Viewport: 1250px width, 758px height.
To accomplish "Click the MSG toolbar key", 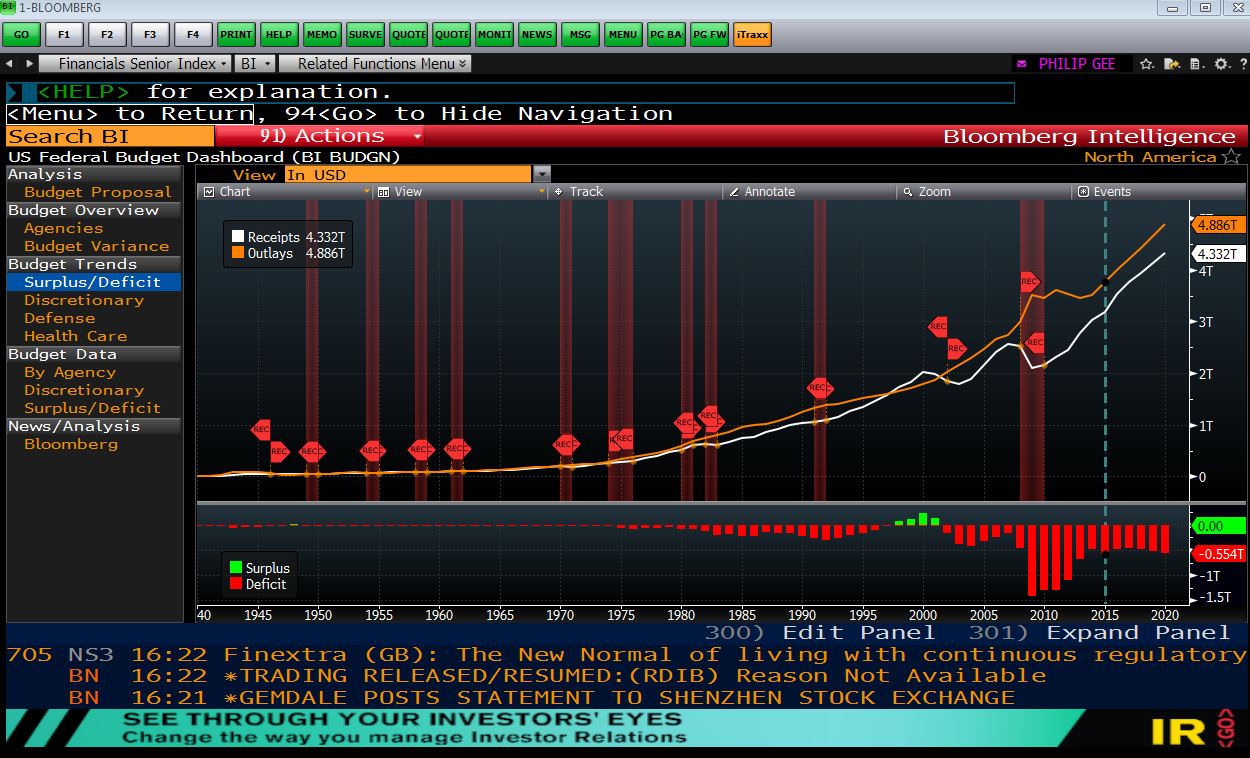I will tap(580, 34).
